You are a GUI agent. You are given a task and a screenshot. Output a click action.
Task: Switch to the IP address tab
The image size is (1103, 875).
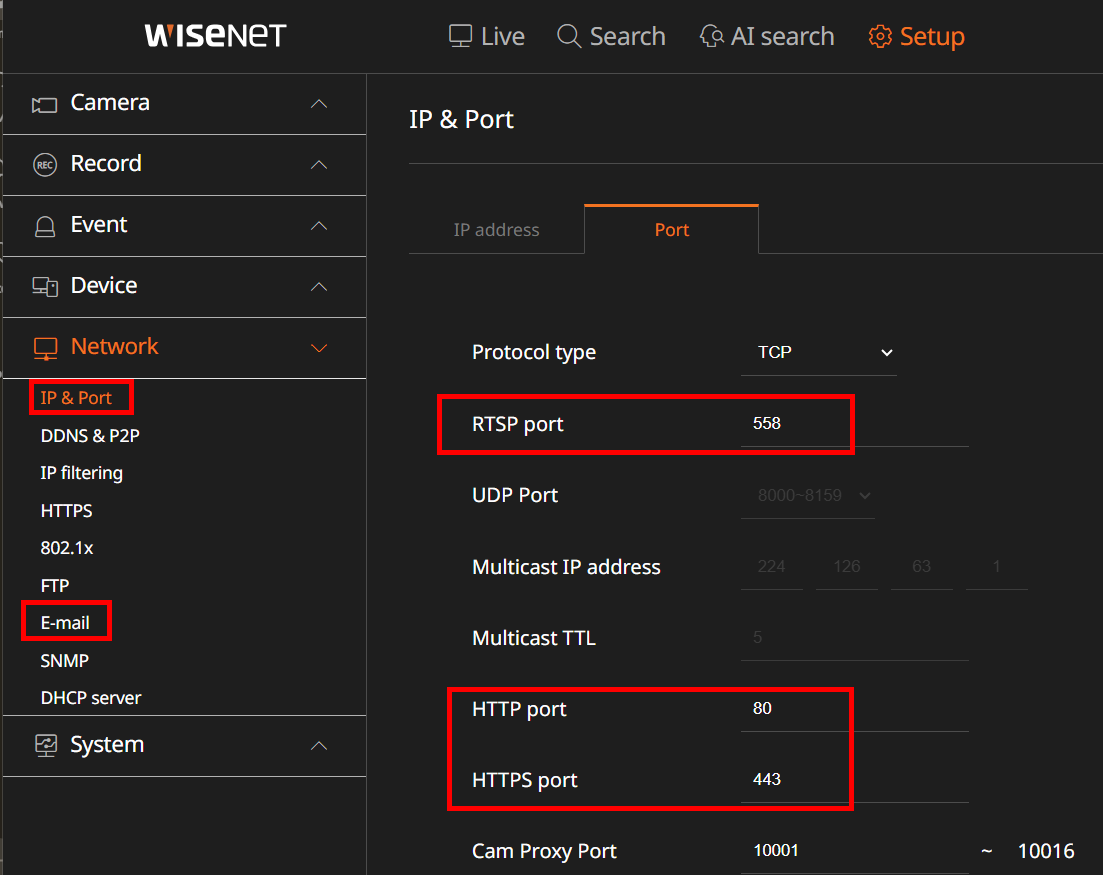(496, 230)
